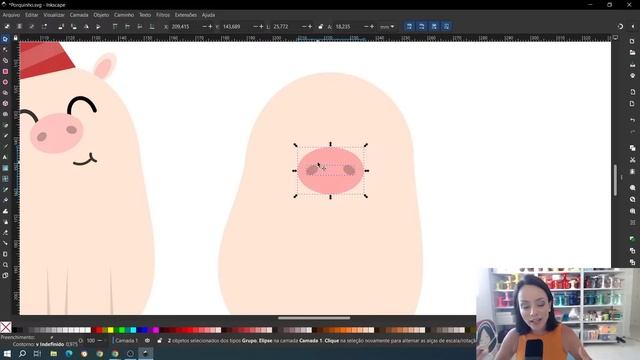Select the Selector arrow tool
The width and height of the screenshot is (640, 360).
(5, 39)
